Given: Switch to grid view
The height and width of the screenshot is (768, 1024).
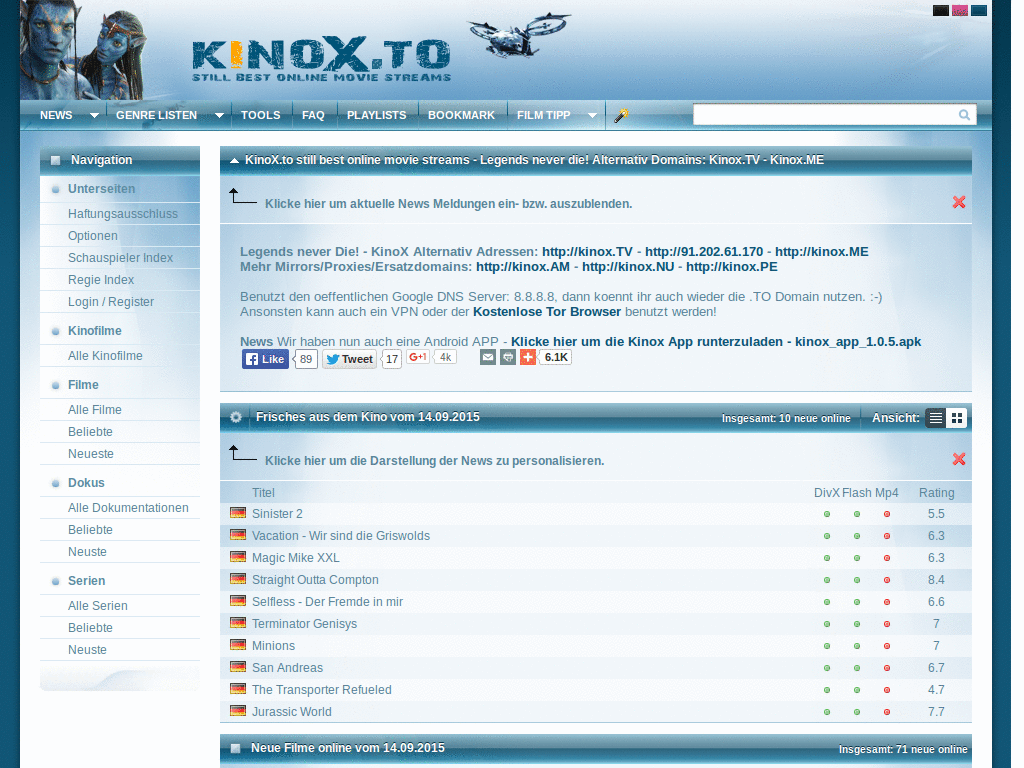Looking at the screenshot, I should click(x=957, y=418).
